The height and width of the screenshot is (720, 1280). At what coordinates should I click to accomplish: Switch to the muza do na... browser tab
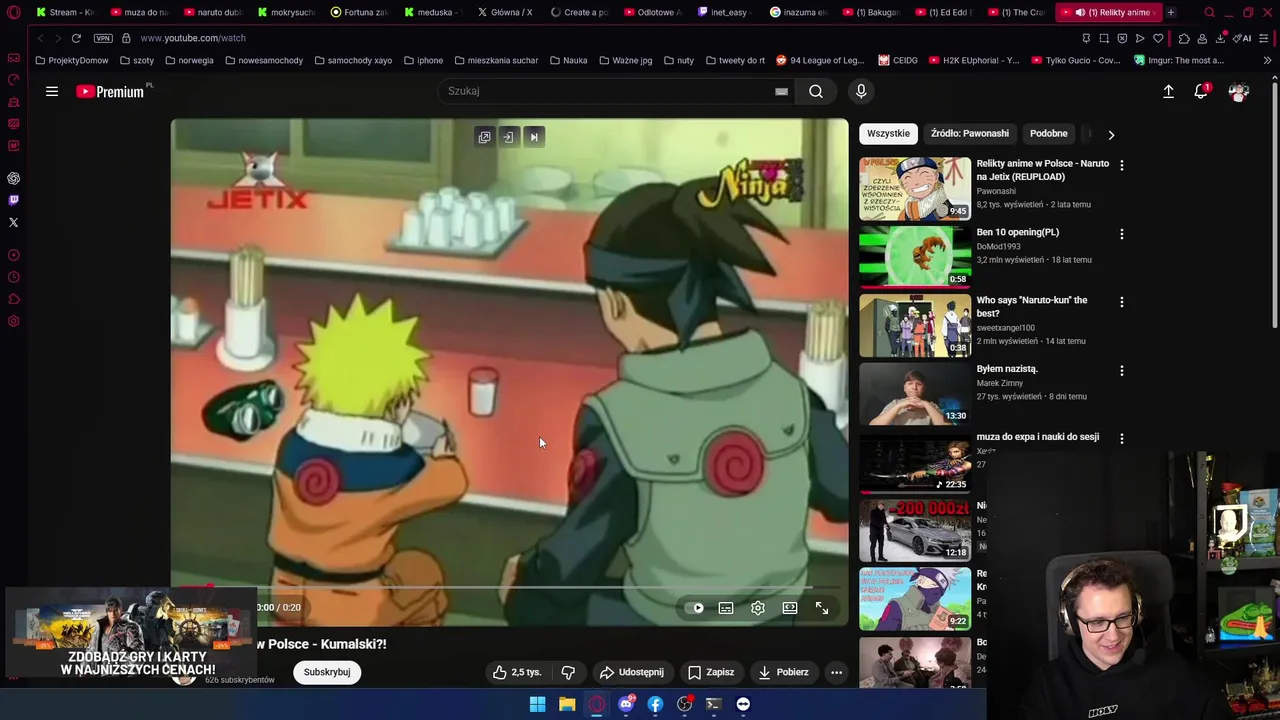(x=139, y=12)
